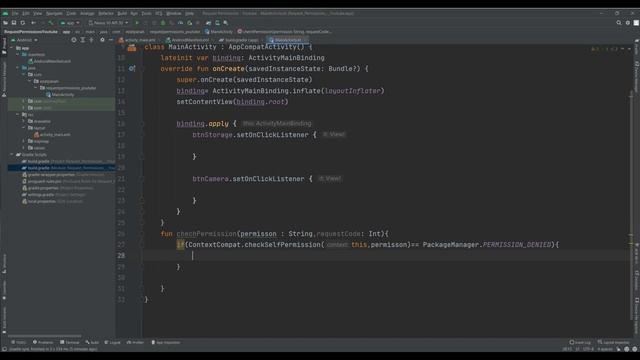Click the override gutter icon on line 11
This screenshot has height=360, width=640.
pos(132,69)
